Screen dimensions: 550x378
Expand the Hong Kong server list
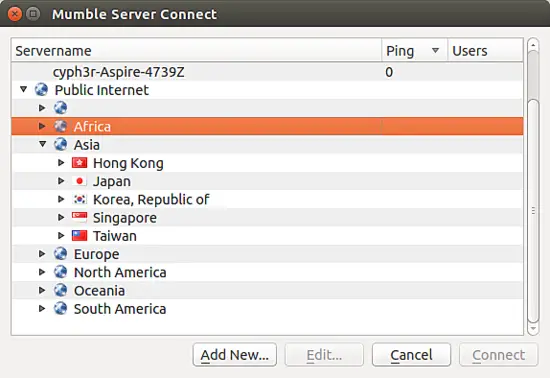(61, 163)
